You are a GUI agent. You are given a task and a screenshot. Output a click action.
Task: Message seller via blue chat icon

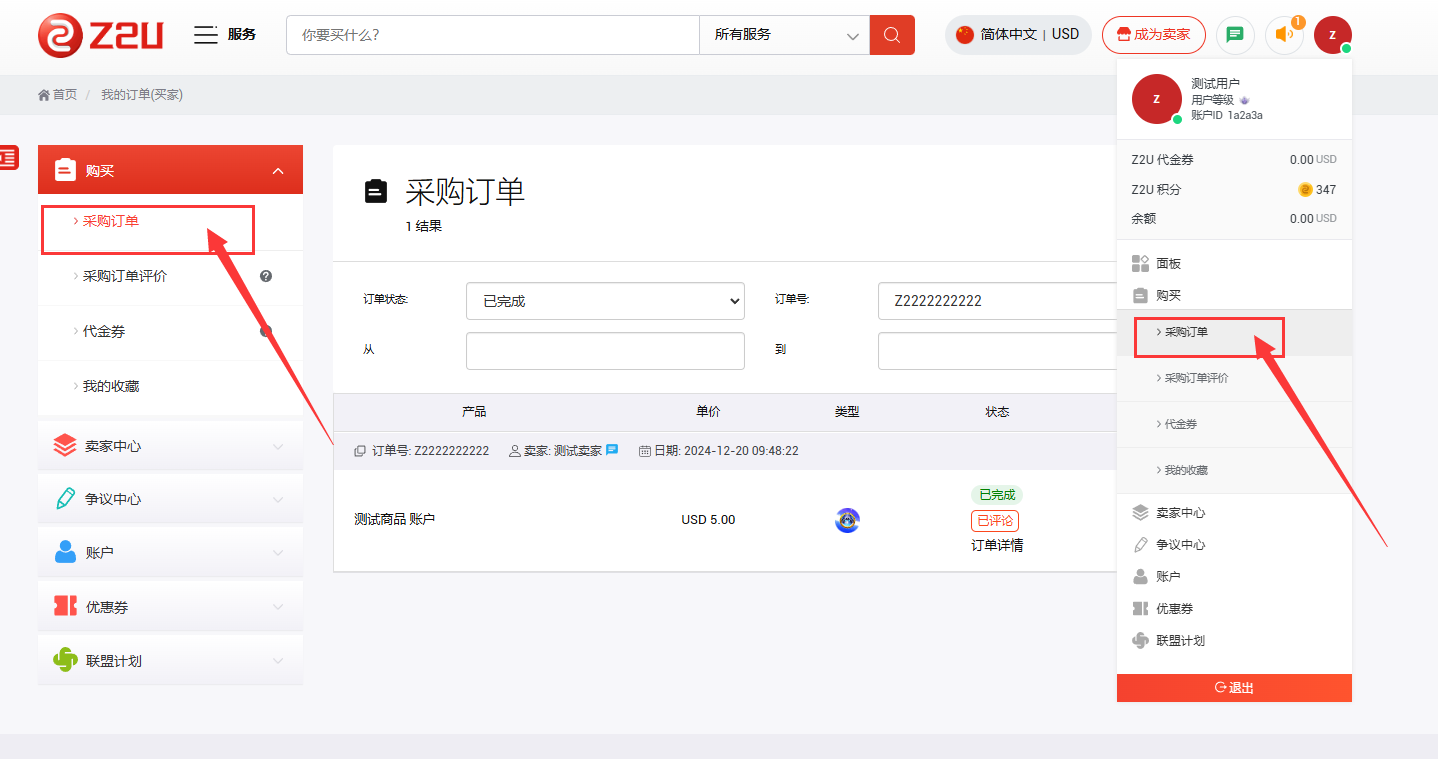[612, 450]
